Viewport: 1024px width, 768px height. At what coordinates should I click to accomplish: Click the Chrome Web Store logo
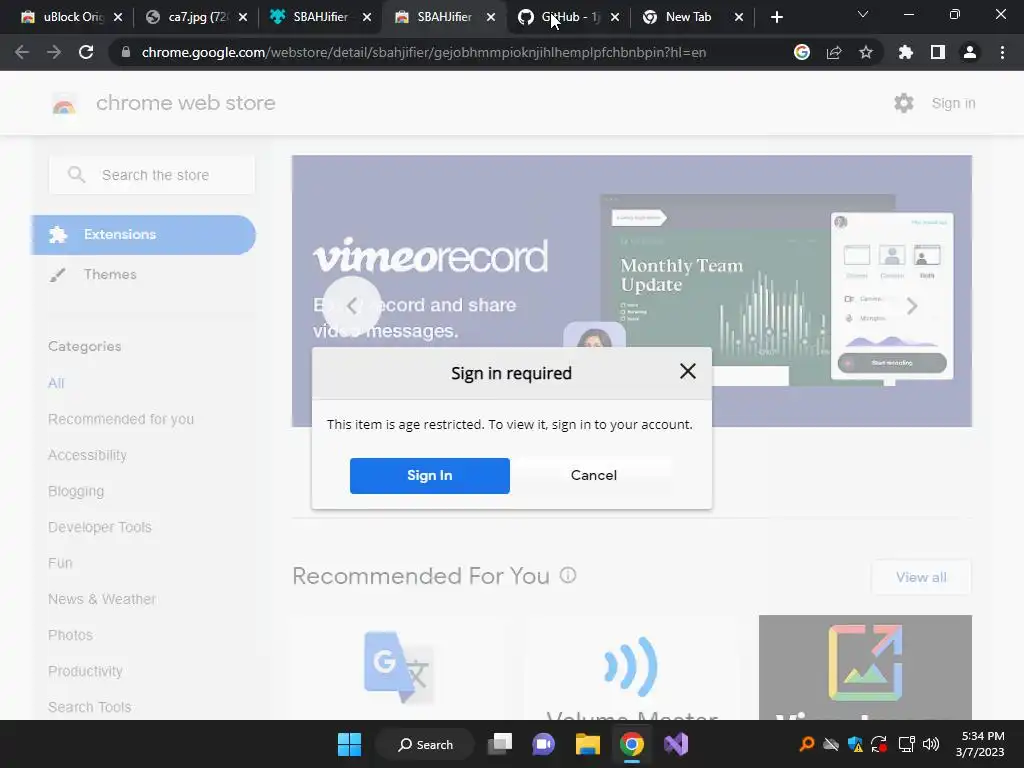[x=64, y=104]
